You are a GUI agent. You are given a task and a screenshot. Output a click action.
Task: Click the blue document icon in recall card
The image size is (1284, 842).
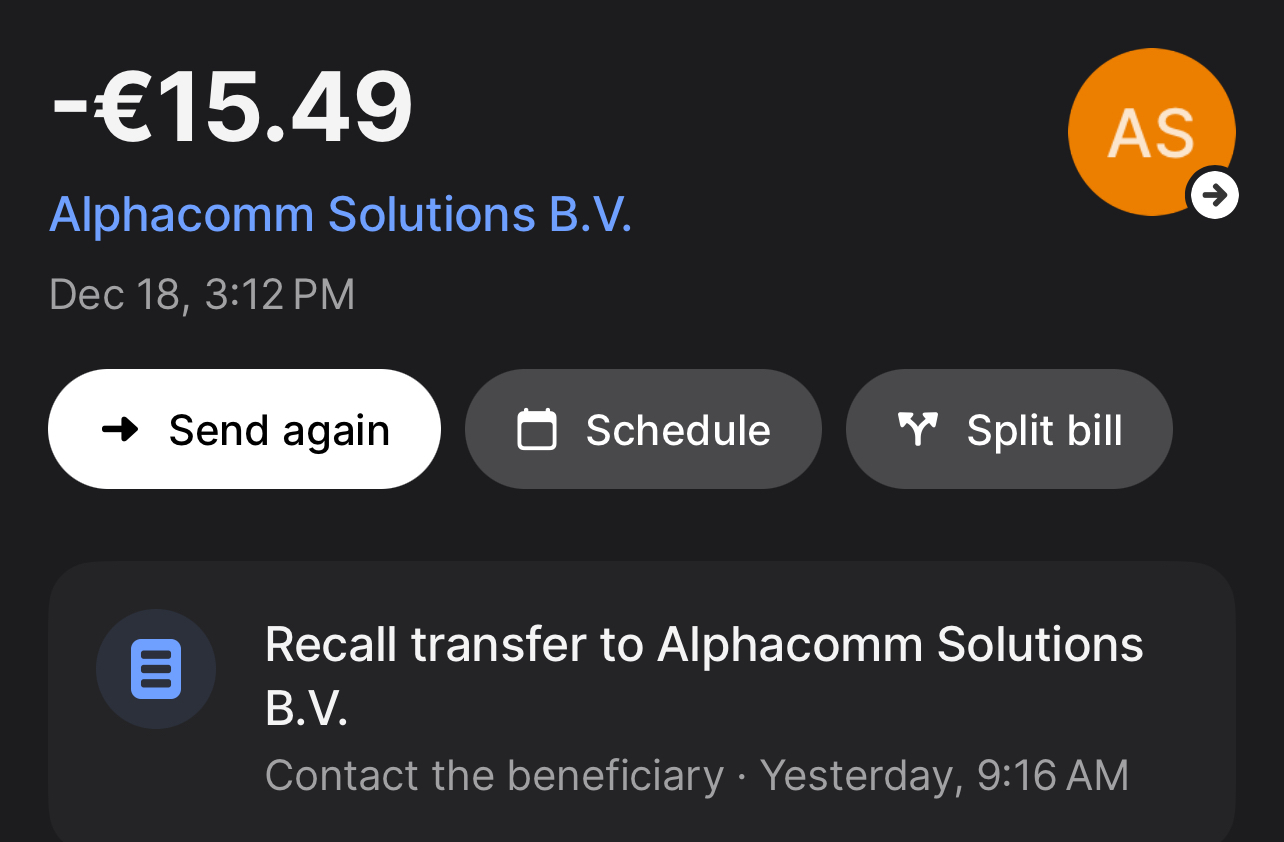pos(156,669)
